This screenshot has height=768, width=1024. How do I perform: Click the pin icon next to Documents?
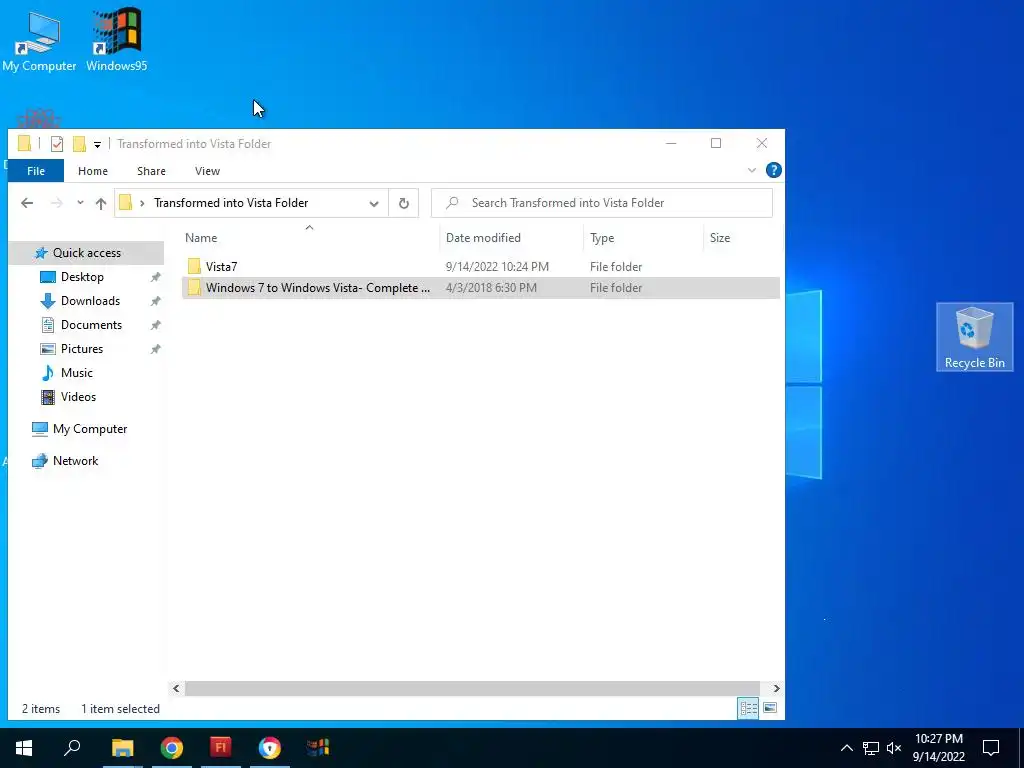point(155,325)
